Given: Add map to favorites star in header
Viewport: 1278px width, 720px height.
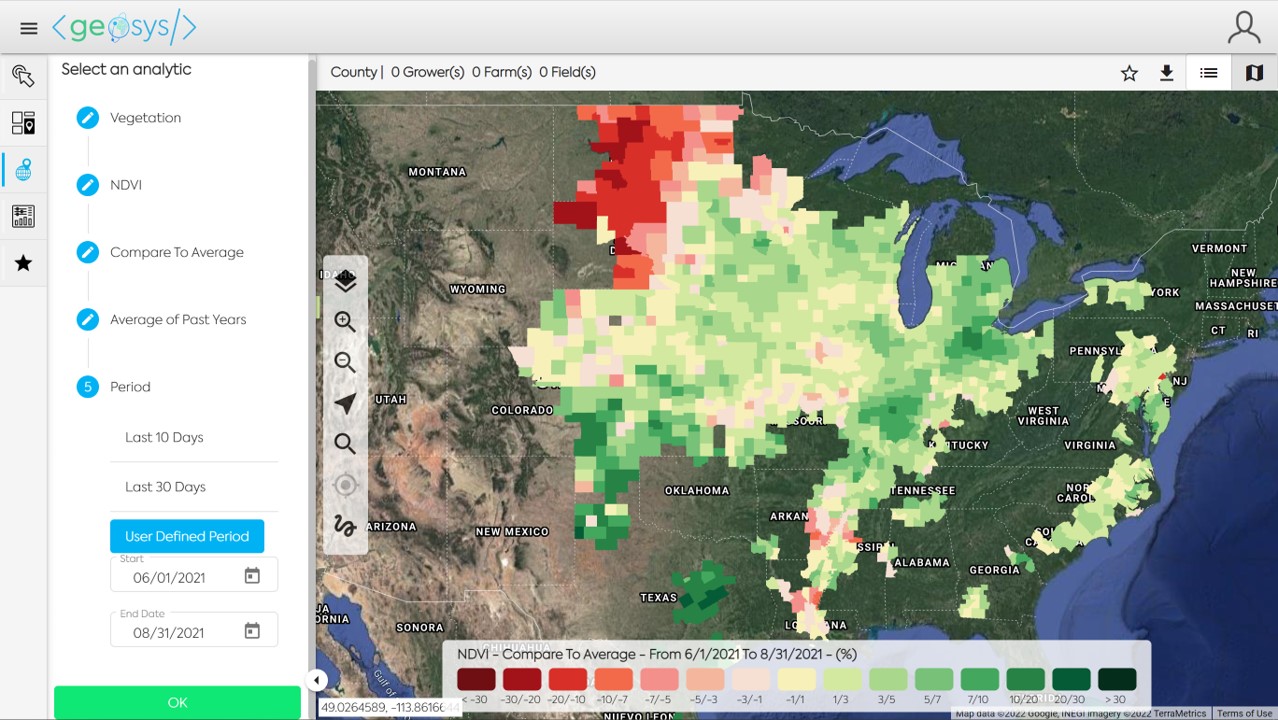Looking at the screenshot, I should click(1129, 73).
